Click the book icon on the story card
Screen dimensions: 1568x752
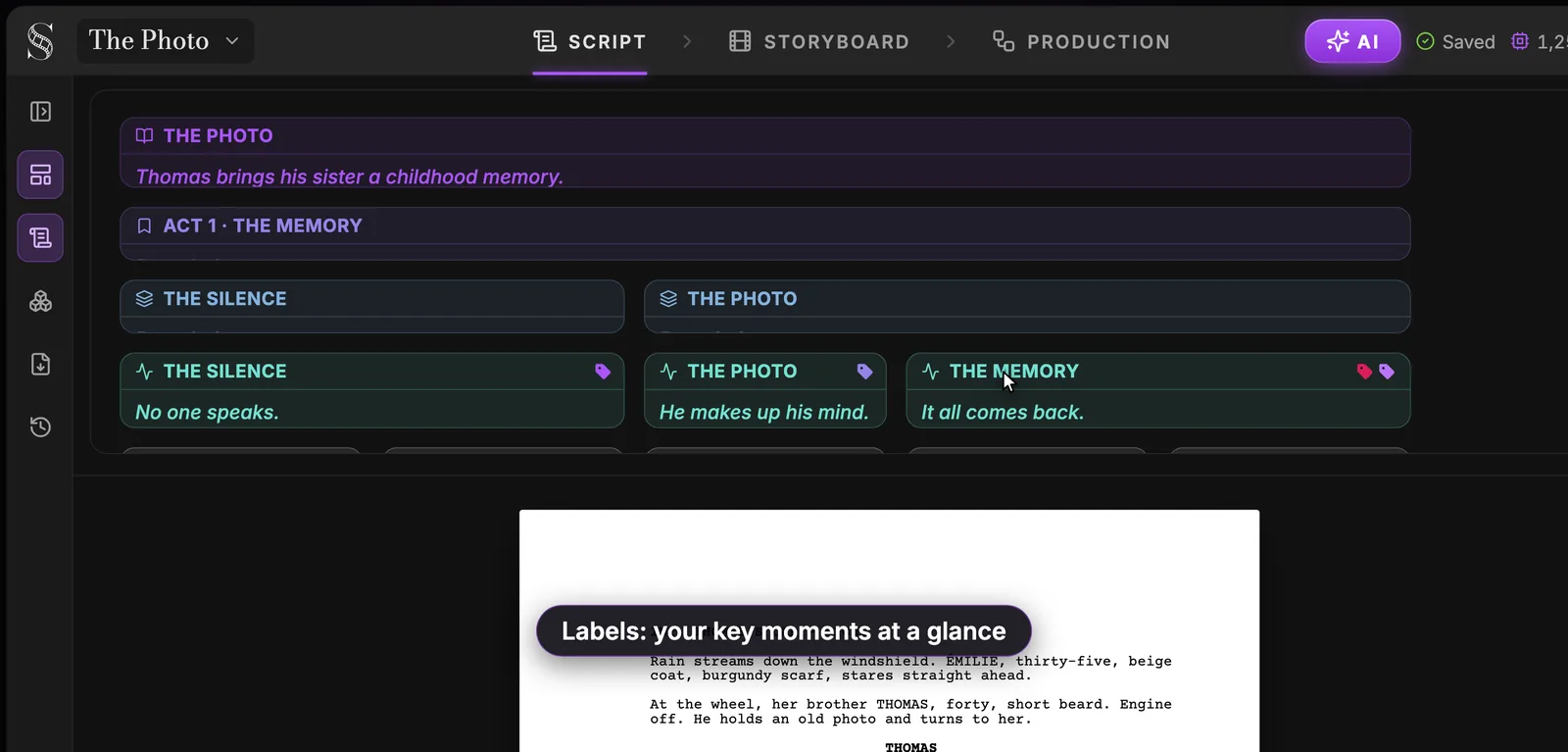[x=144, y=135]
